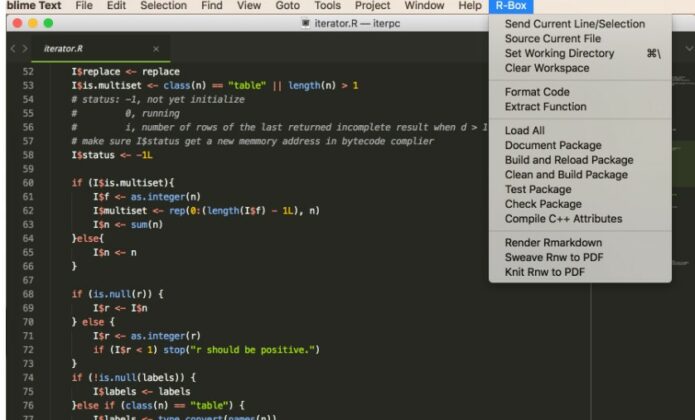Choose Clear Workspace
Image resolution: width=695 pixels, height=420 pixels.
point(580,68)
